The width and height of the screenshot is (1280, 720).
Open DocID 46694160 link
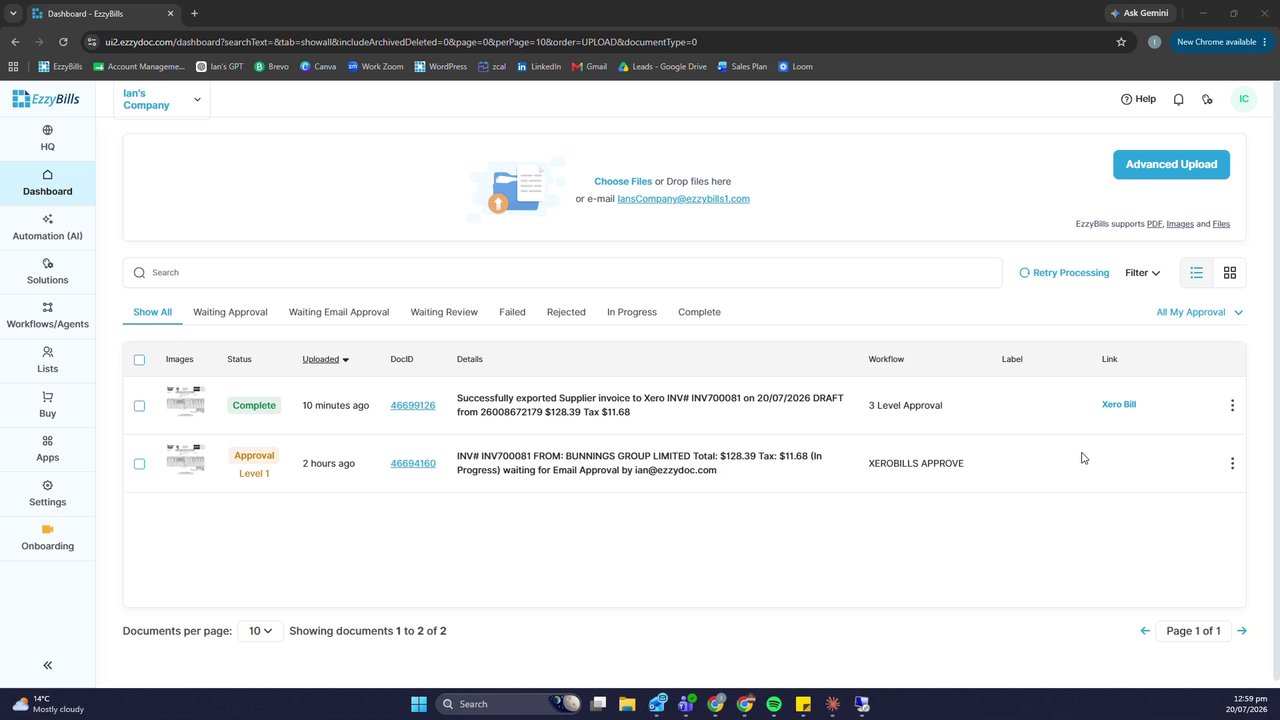[x=413, y=463]
